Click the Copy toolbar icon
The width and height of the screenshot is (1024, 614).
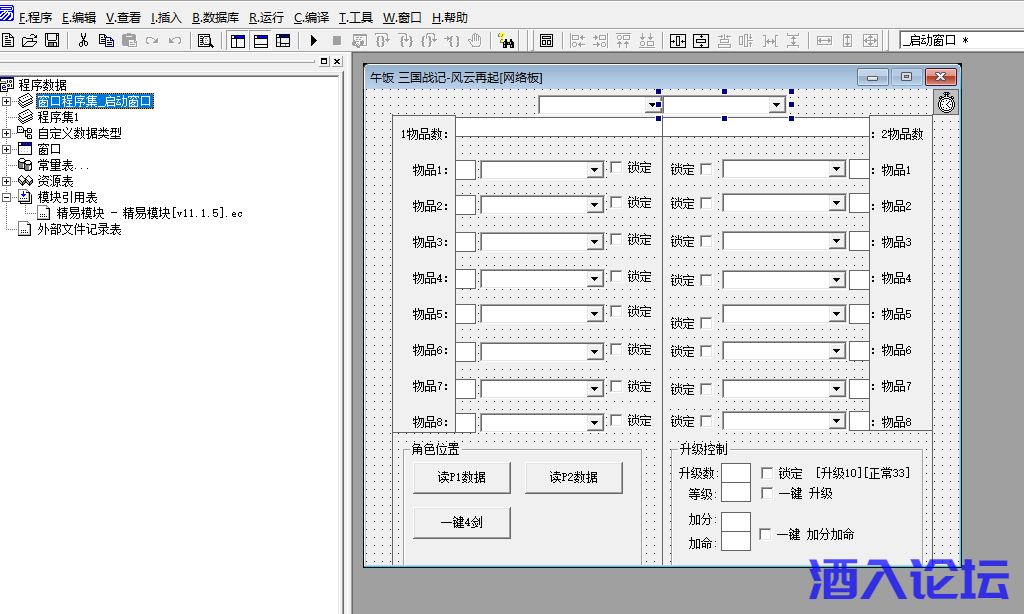pyautogui.click(x=106, y=41)
